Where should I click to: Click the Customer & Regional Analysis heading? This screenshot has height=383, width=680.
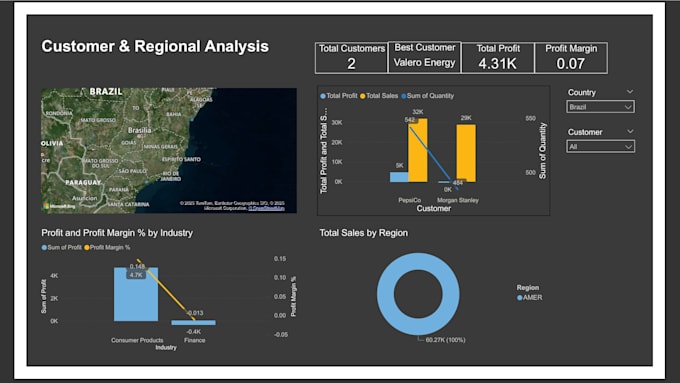155,46
